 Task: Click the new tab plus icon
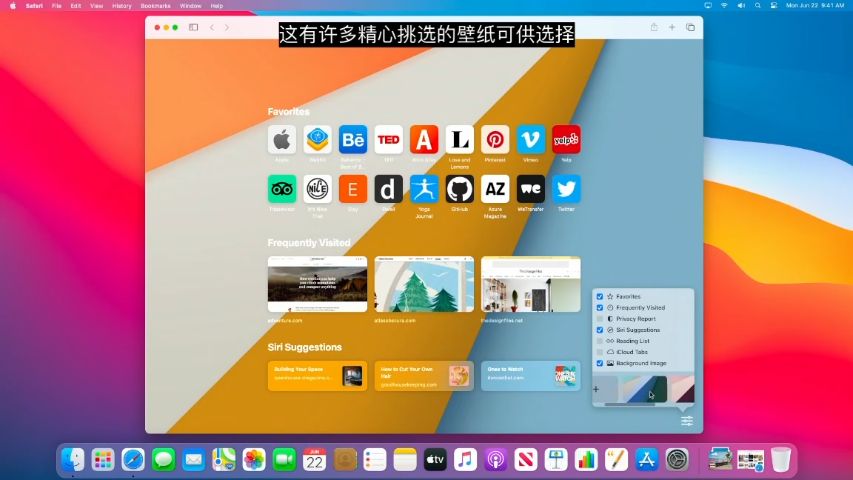coord(672,27)
